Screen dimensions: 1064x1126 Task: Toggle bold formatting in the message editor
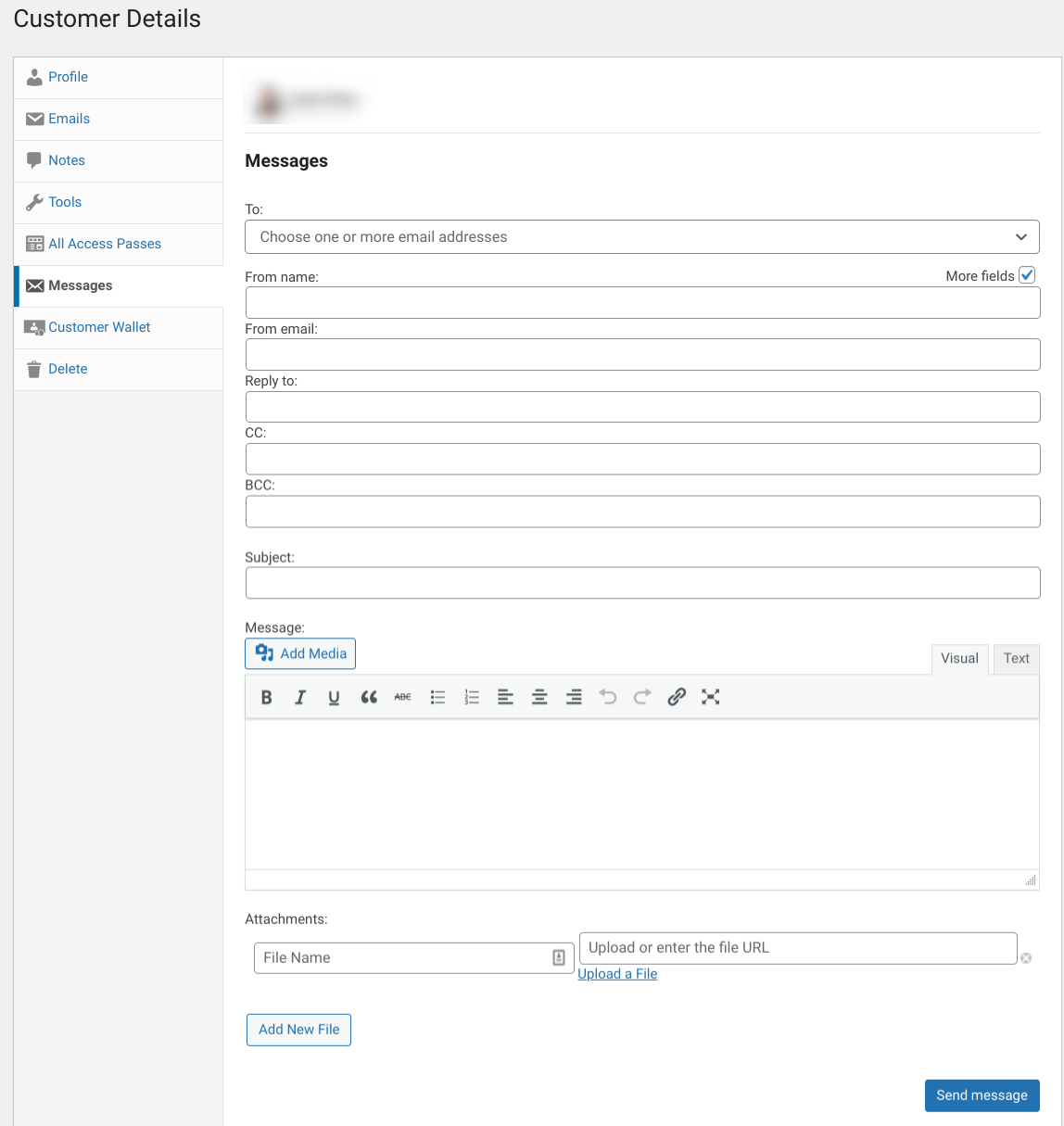coord(266,697)
